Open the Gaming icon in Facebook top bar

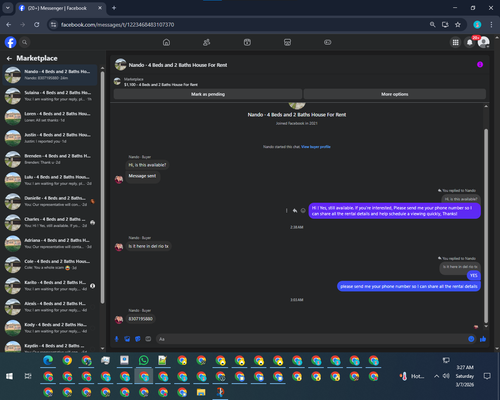pos(328,42)
